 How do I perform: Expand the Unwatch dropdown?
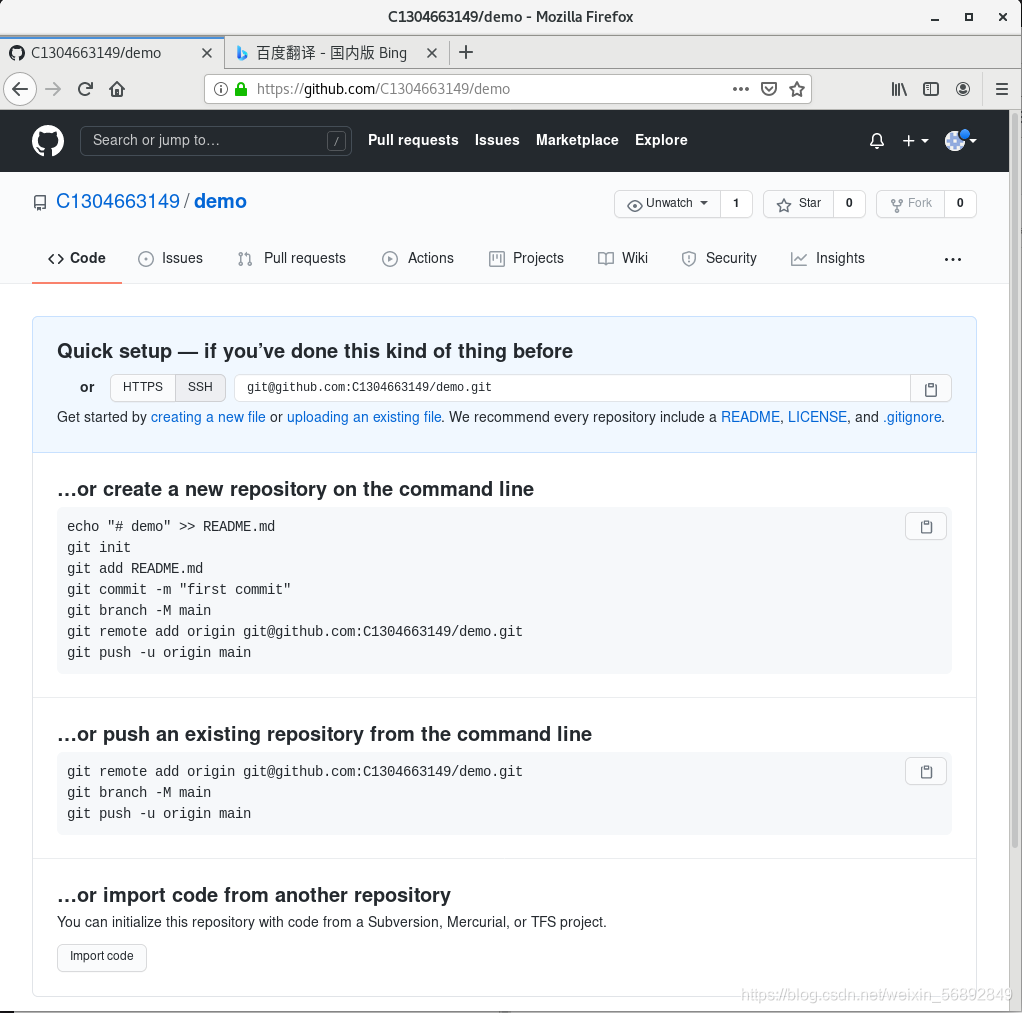pos(667,203)
